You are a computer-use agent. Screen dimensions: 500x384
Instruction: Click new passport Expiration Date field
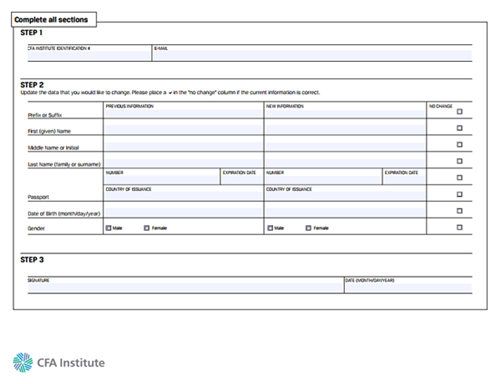[404, 179]
